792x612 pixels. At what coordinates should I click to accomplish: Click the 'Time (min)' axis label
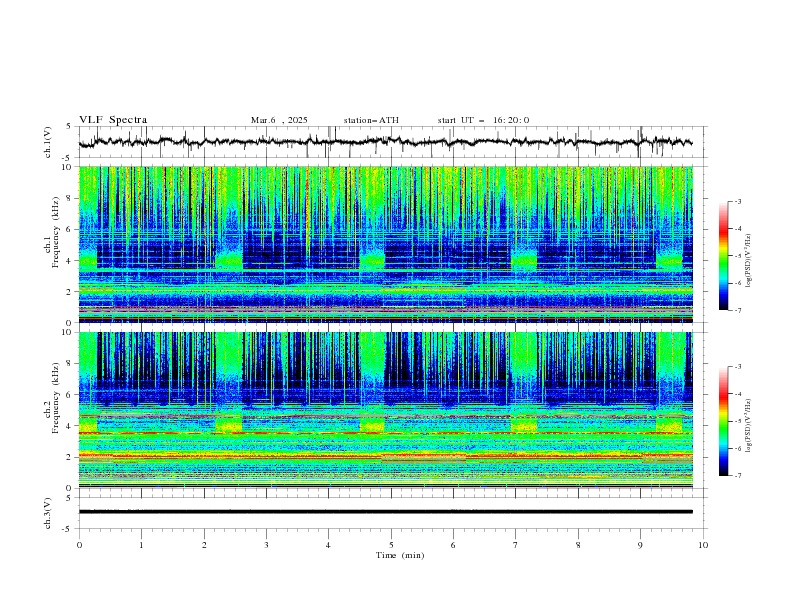tap(400, 555)
